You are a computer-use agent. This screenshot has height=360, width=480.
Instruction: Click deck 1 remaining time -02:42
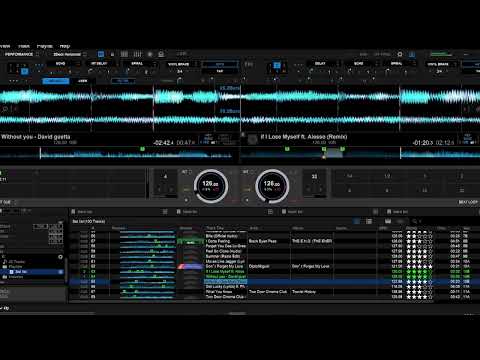point(163,143)
